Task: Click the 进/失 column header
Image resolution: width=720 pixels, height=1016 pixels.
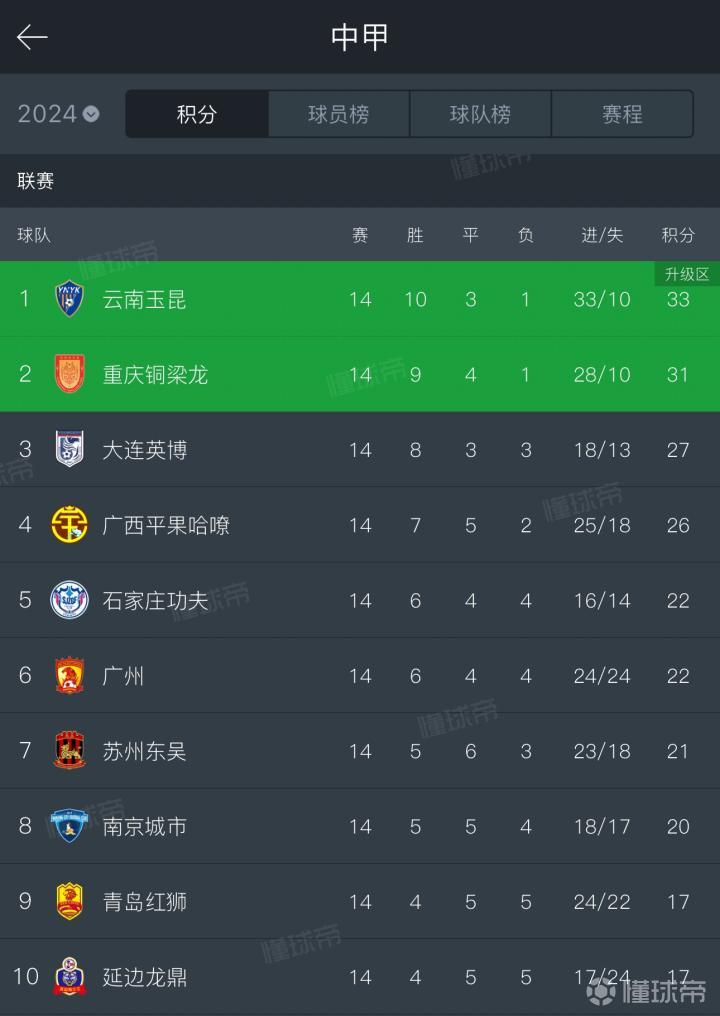Action: [x=602, y=235]
